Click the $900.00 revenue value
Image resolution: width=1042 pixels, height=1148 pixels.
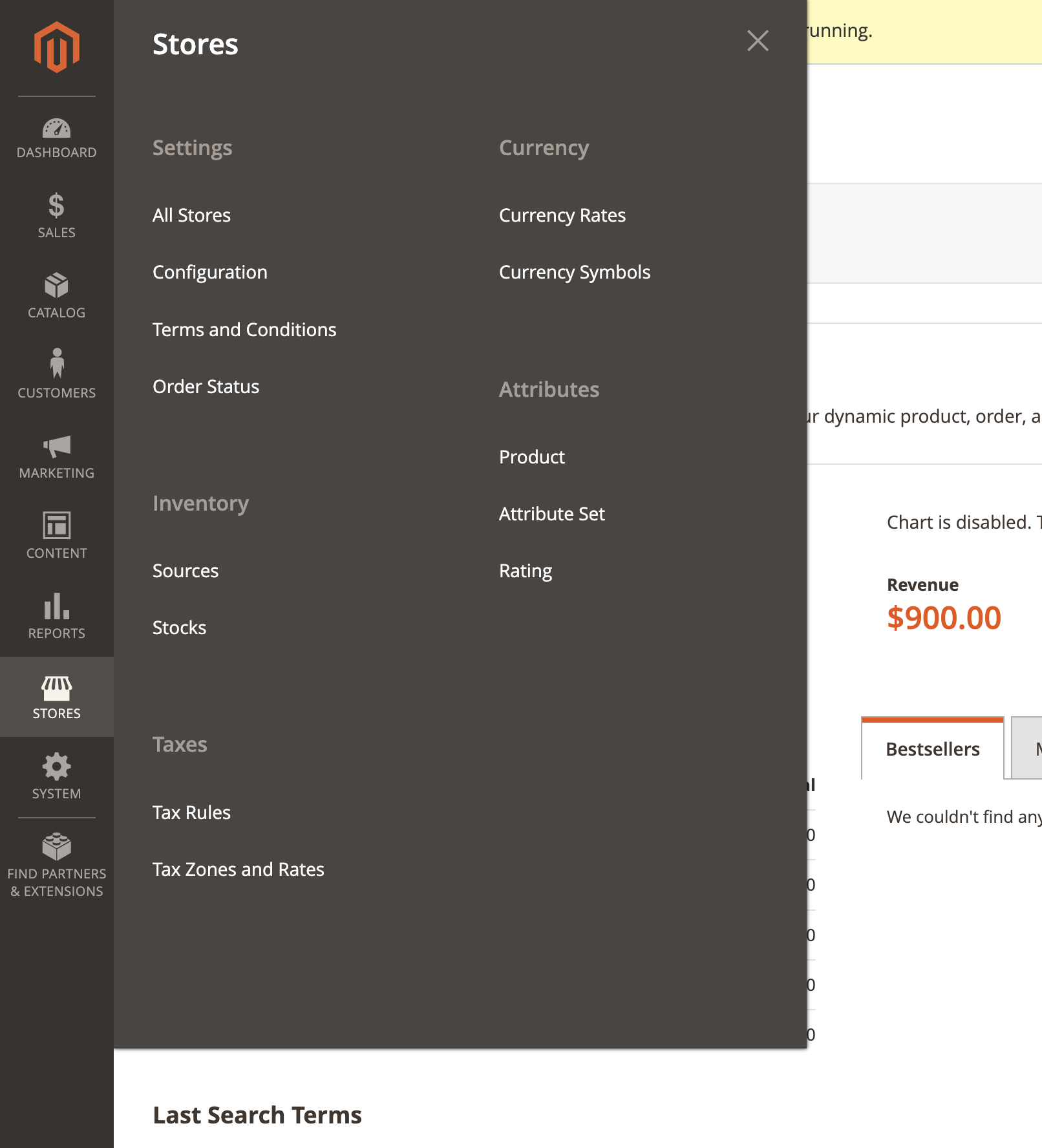(944, 618)
